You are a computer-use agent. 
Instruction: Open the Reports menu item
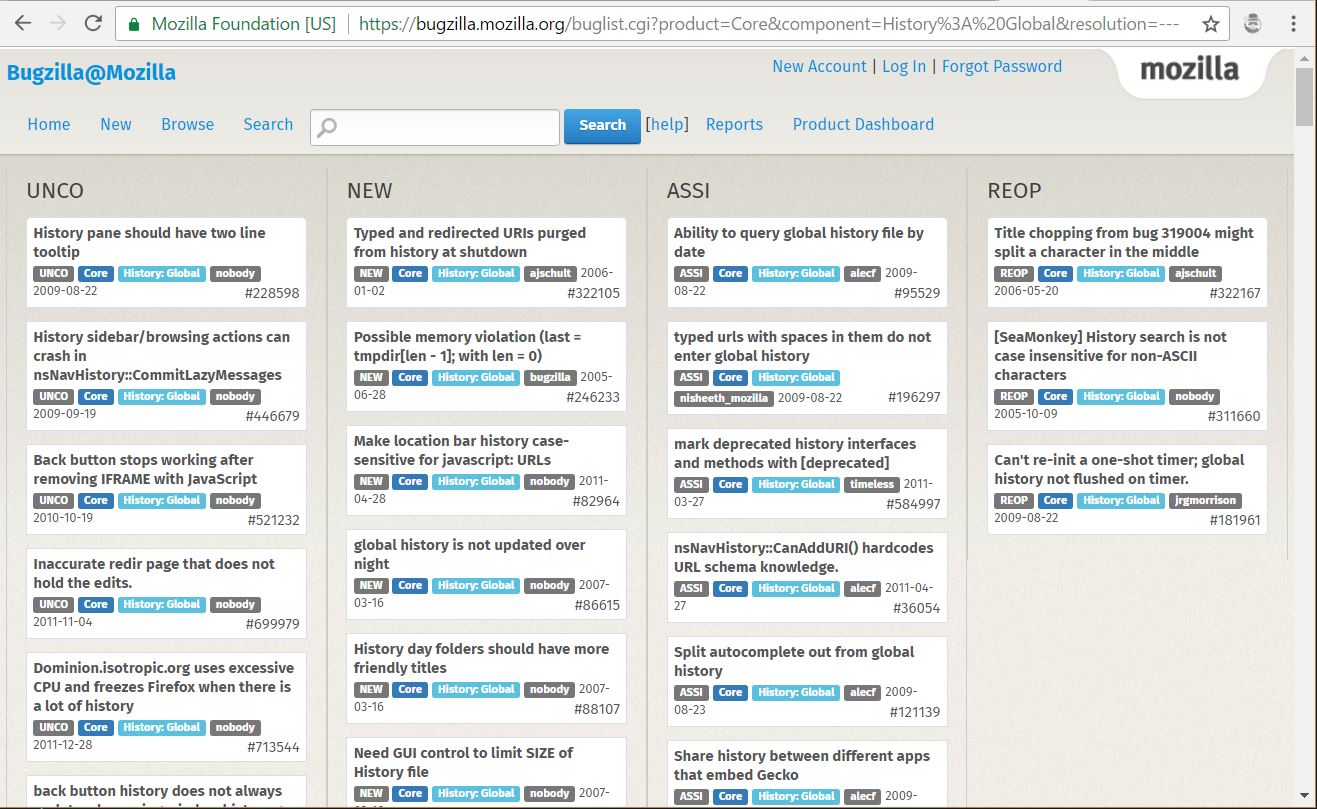coord(734,124)
